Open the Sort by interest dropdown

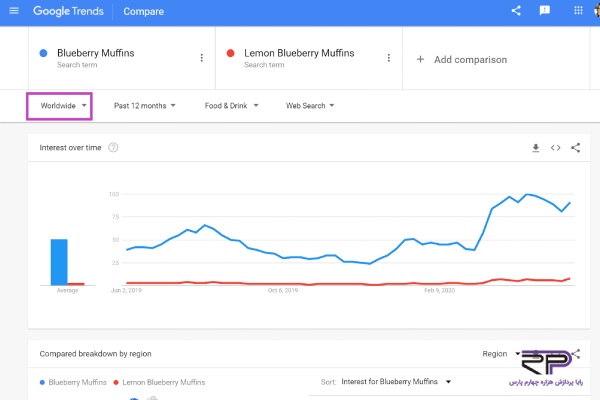click(396, 382)
